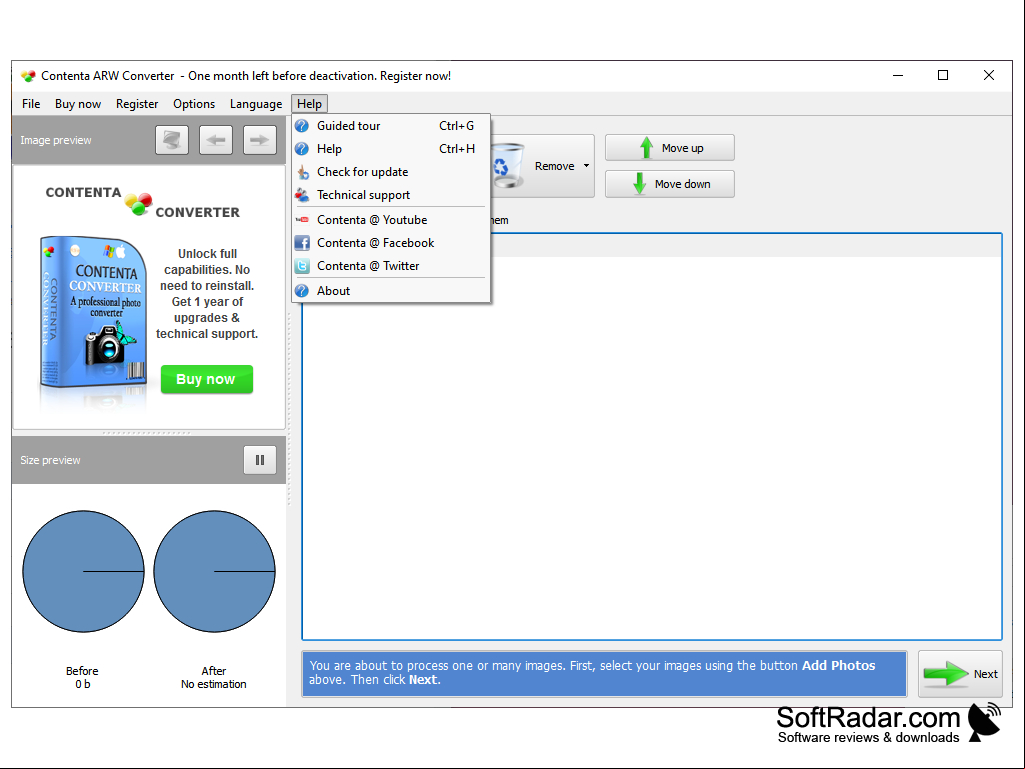Select the Help Ctrl+H menu entry

coord(391,149)
